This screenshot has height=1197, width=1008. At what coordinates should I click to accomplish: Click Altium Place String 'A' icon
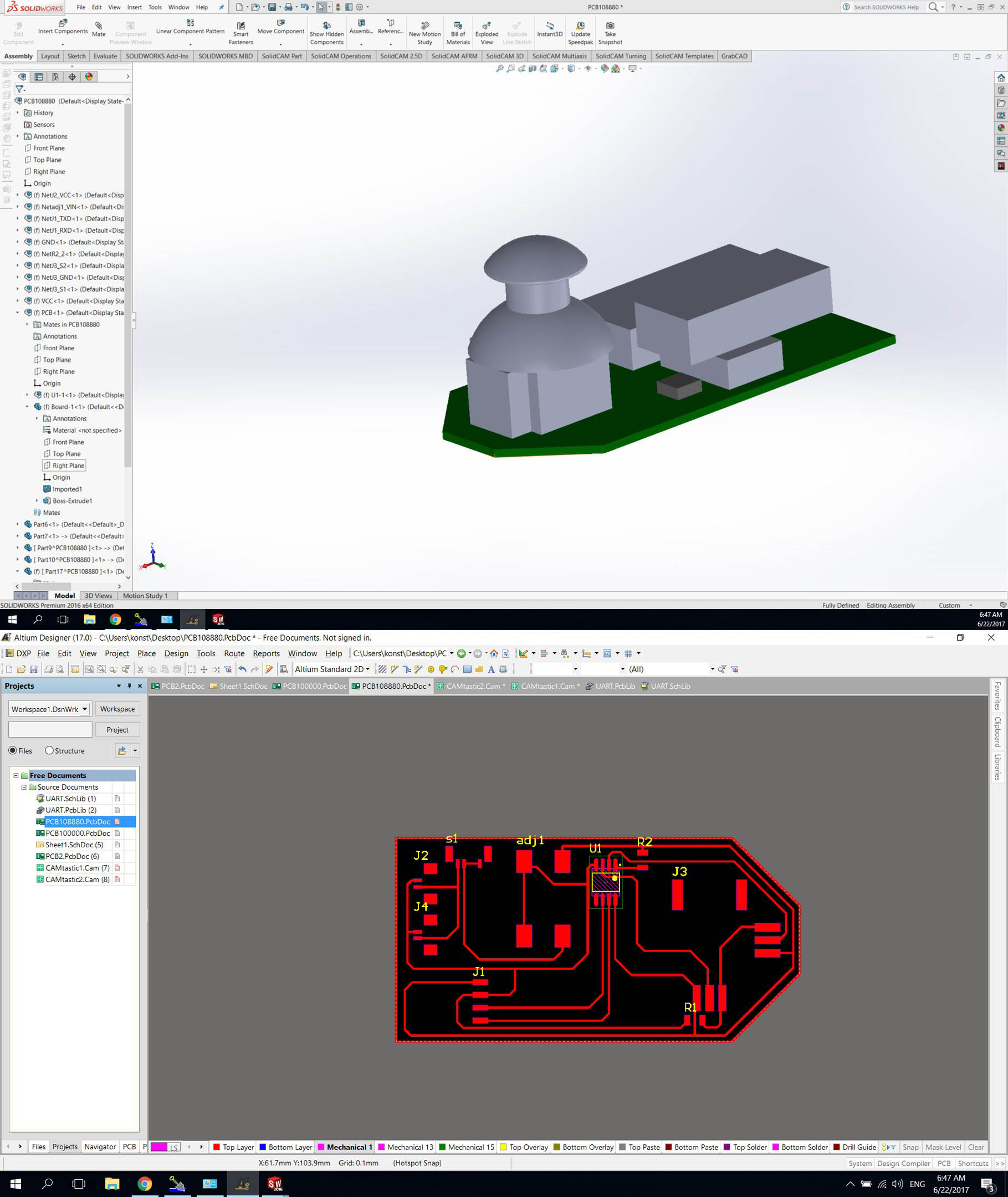pos(491,669)
